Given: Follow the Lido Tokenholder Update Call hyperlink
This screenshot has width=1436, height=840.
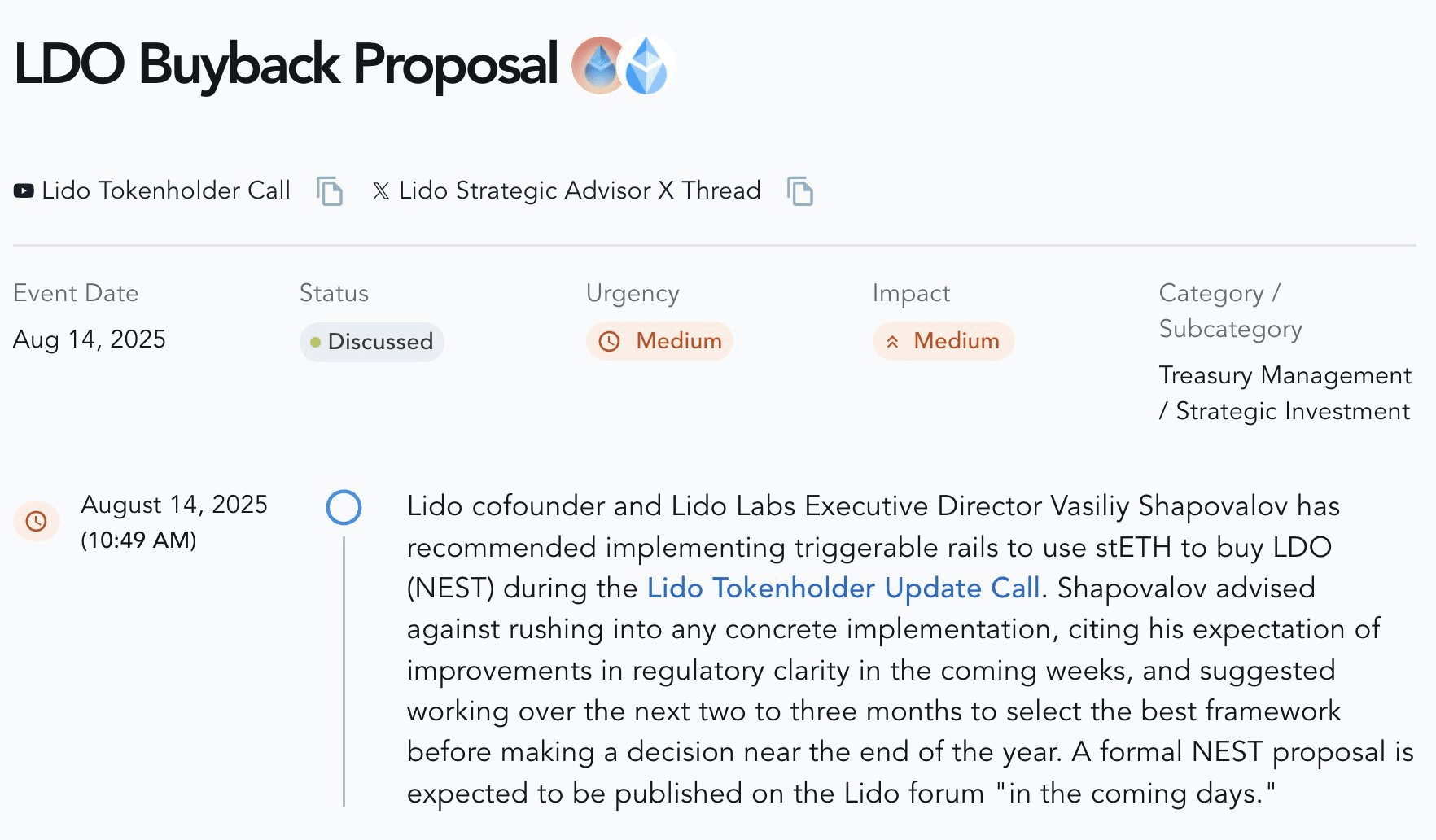Looking at the screenshot, I should click(843, 588).
